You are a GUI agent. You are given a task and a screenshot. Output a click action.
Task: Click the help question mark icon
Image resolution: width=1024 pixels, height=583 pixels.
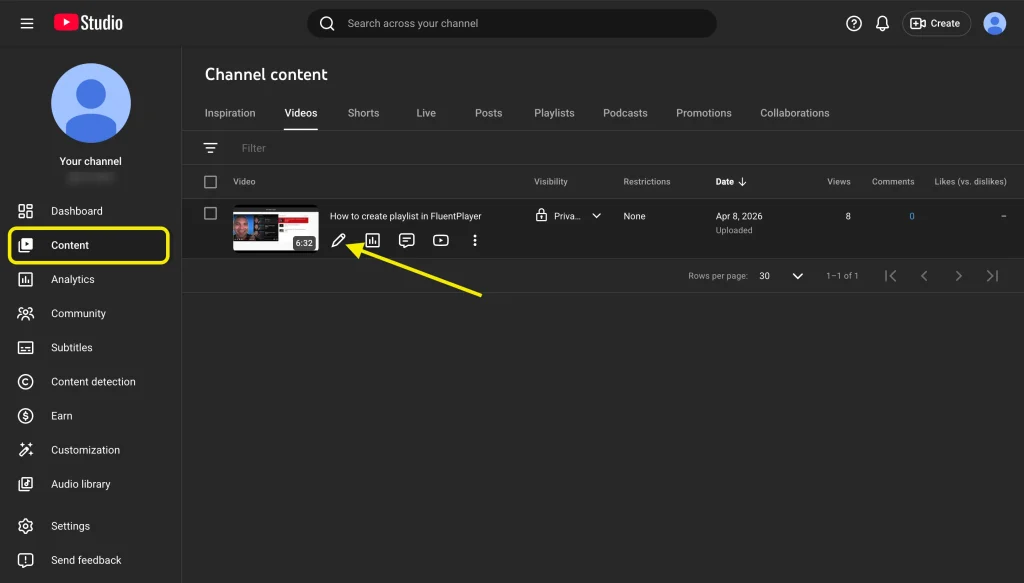pyautogui.click(x=854, y=22)
